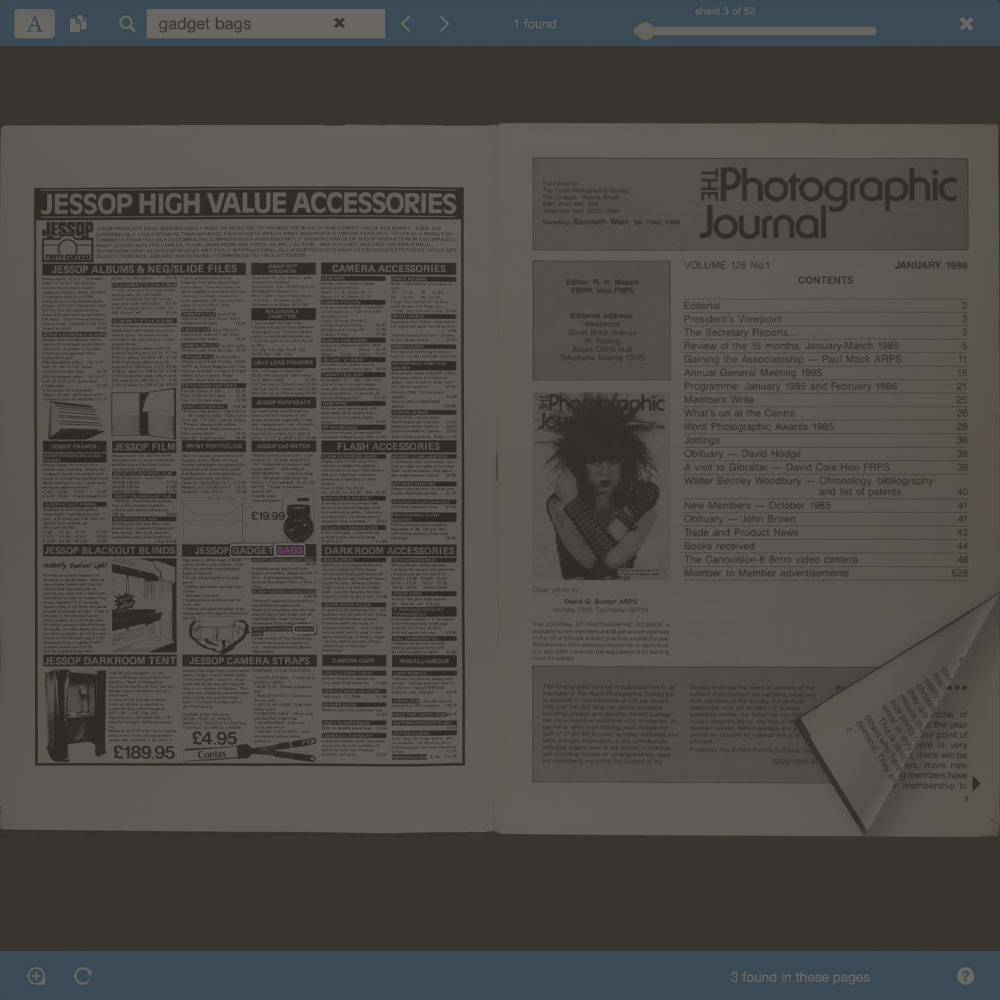This screenshot has width=1000, height=1000.
Task: Open the help question mark icon
Action: tap(966, 976)
